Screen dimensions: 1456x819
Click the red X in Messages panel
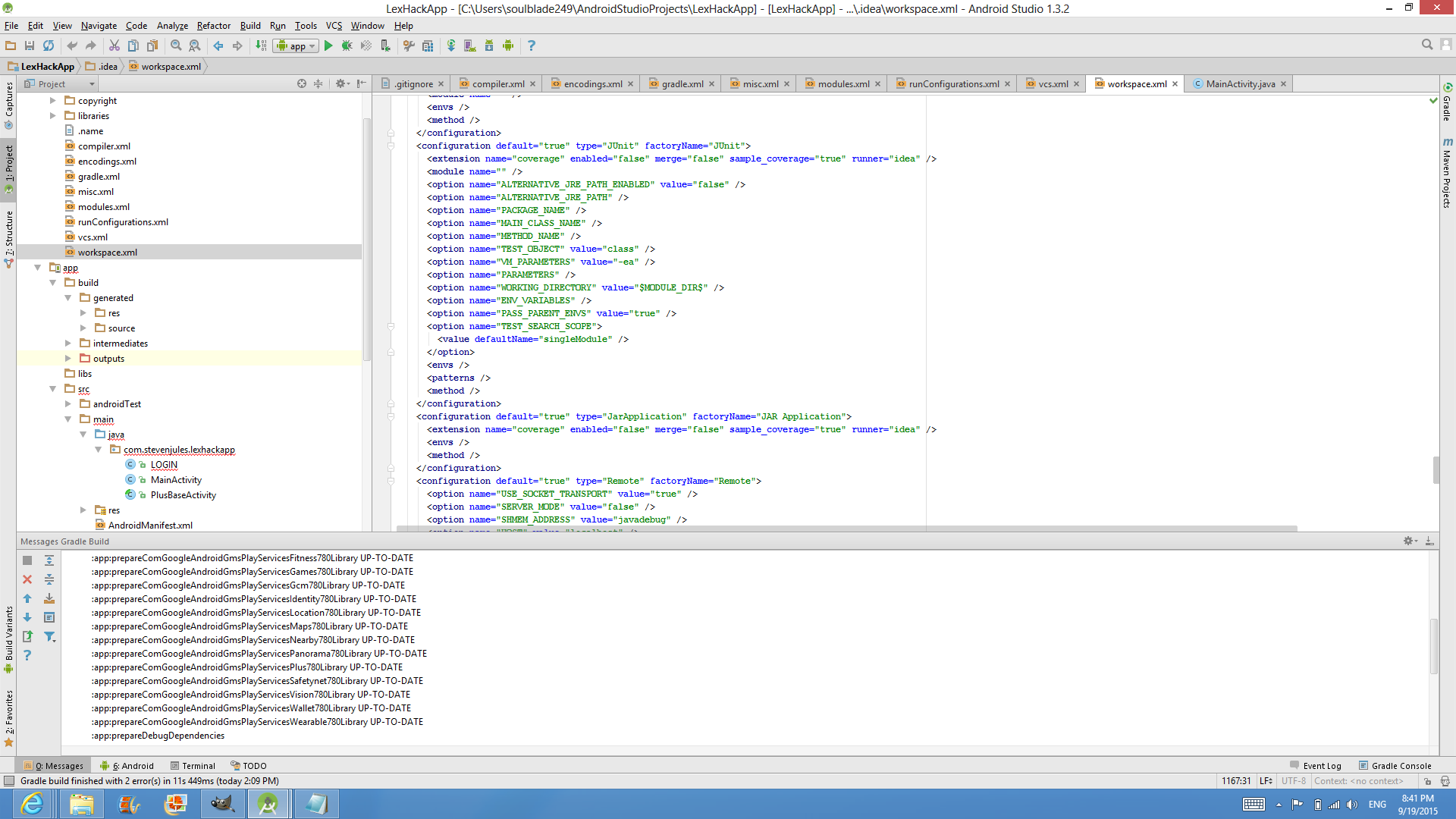(27, 579)
